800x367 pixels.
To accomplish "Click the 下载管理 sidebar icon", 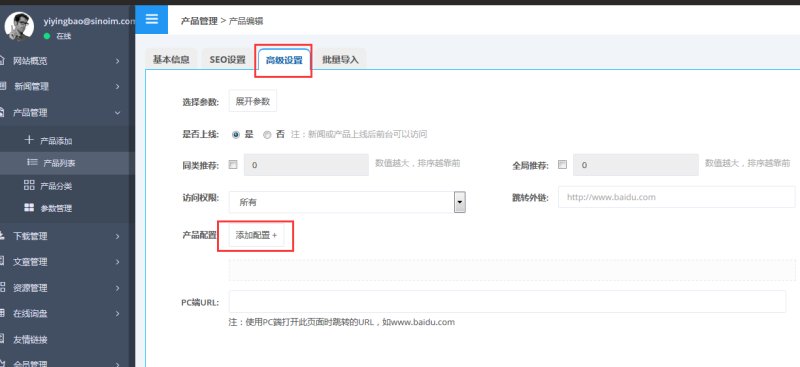I will click(3, 236).
